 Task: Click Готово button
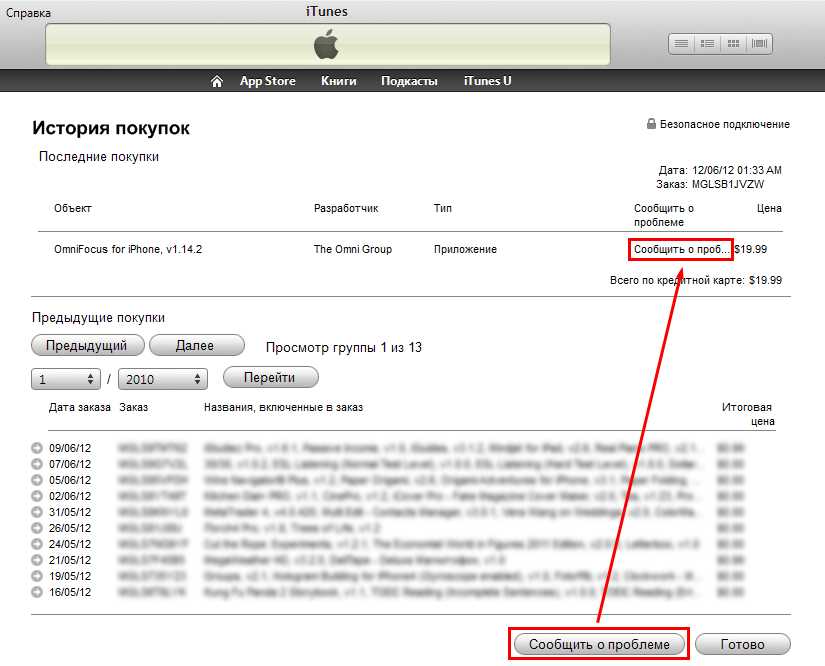[742, 644]
